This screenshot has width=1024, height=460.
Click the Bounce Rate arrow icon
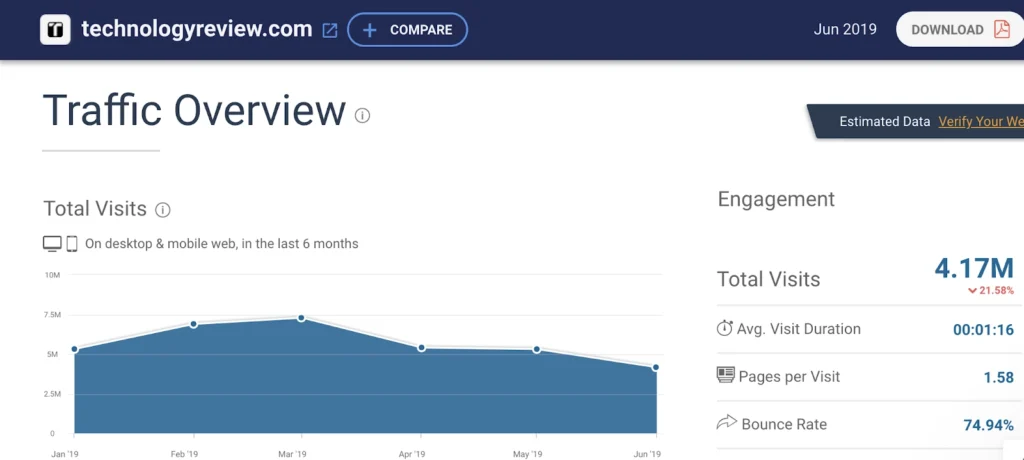[726, 423]
